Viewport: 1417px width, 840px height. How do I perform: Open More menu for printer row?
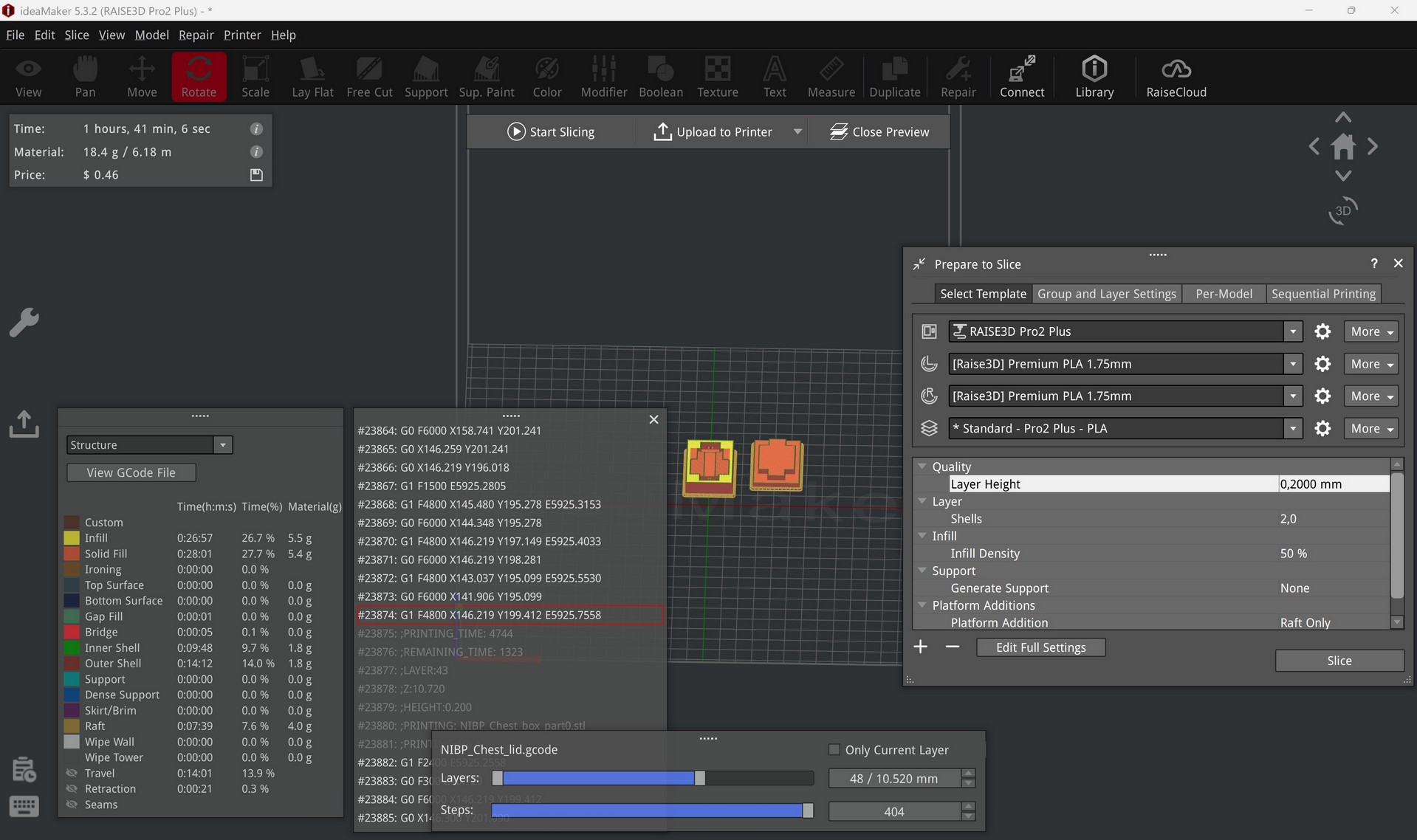click(1371, 331)
